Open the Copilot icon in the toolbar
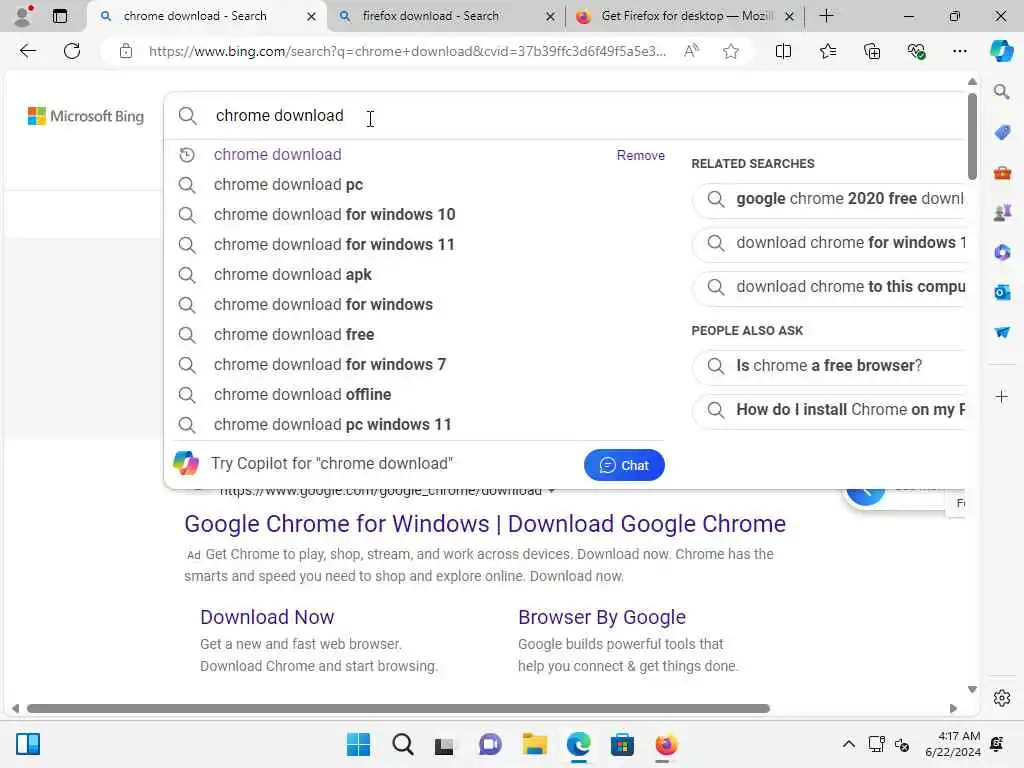The width and height of the screenshot is (1024, 768). click(x=1001, y=51)
